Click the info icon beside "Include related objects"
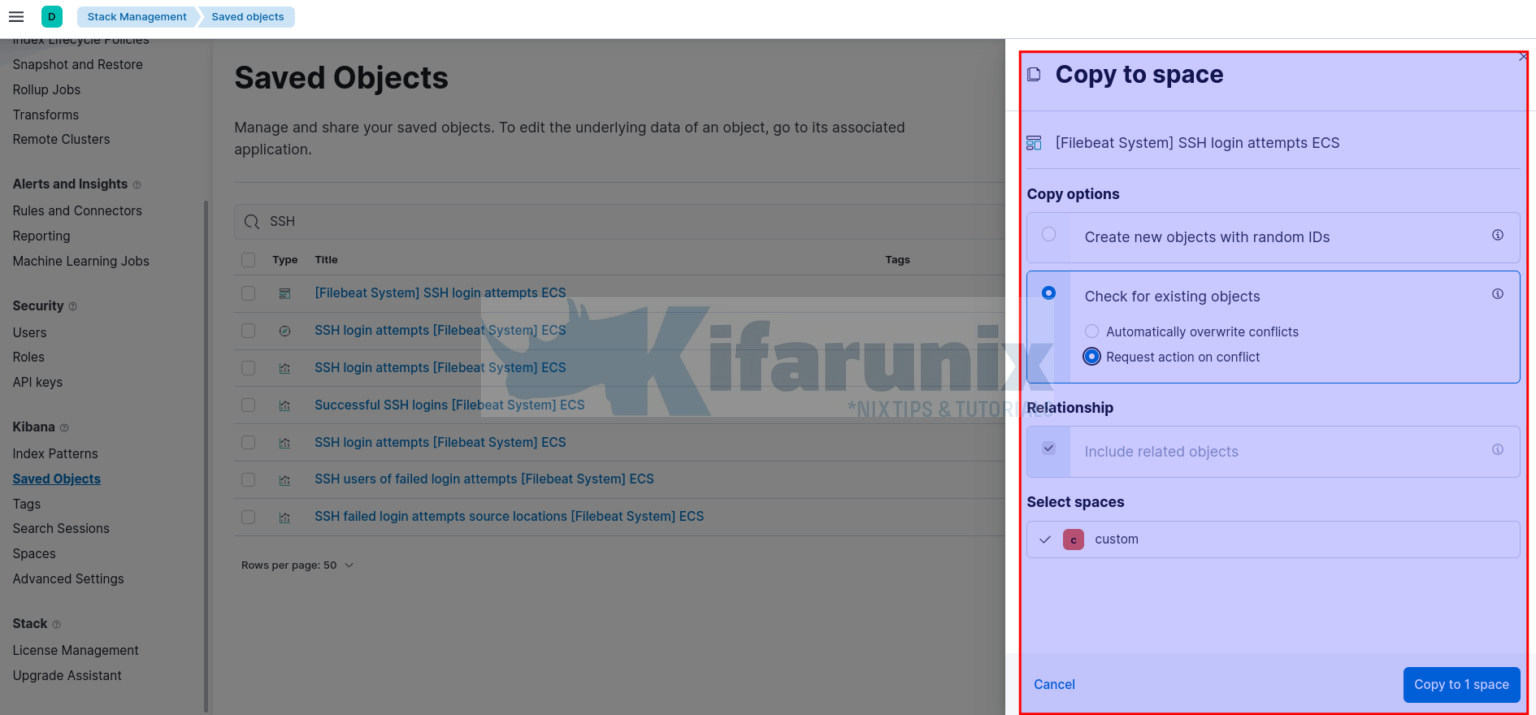 pos(1497,451)
